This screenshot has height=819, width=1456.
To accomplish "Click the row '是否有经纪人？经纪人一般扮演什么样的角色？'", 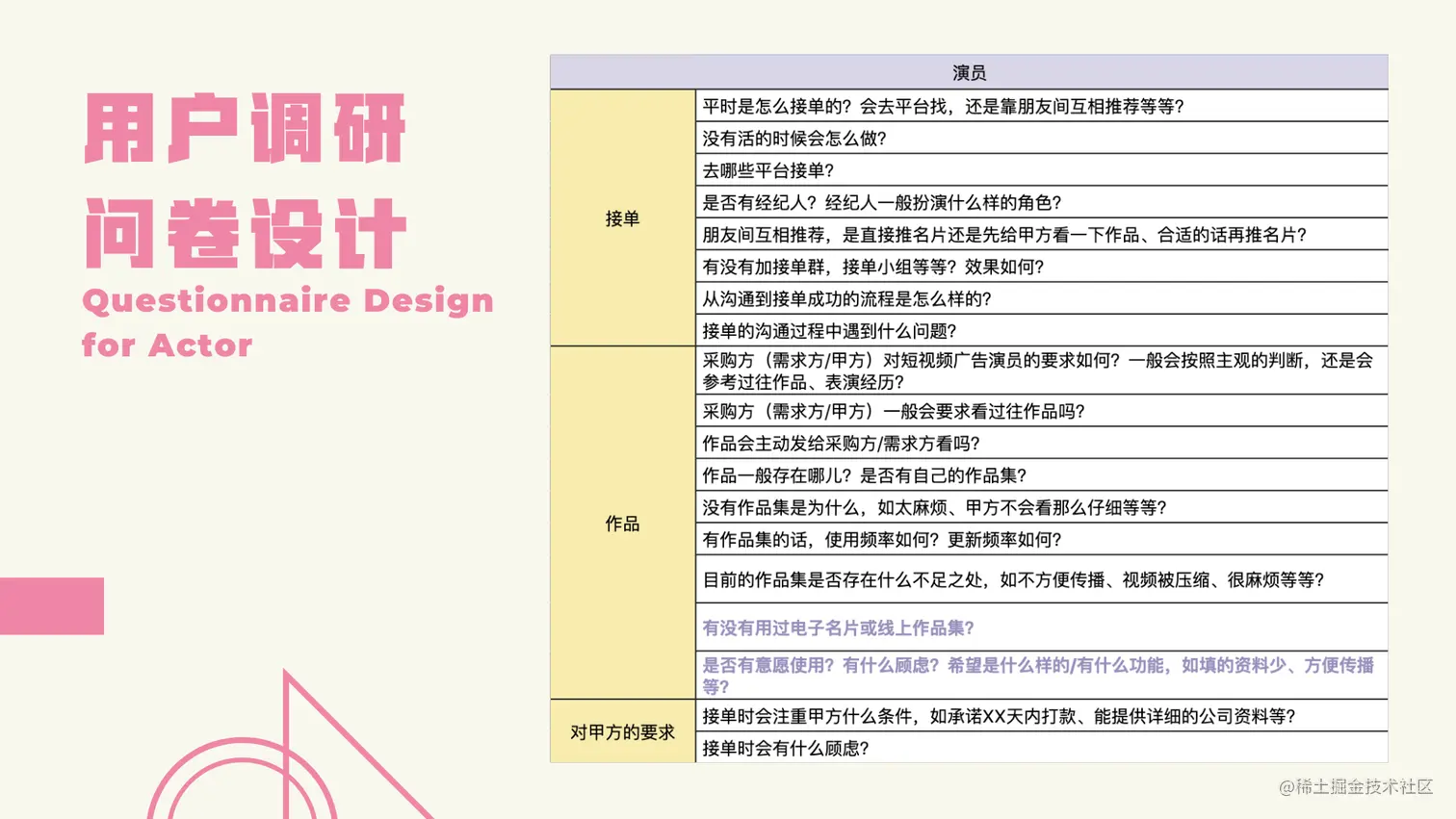I will (1042, 202).
